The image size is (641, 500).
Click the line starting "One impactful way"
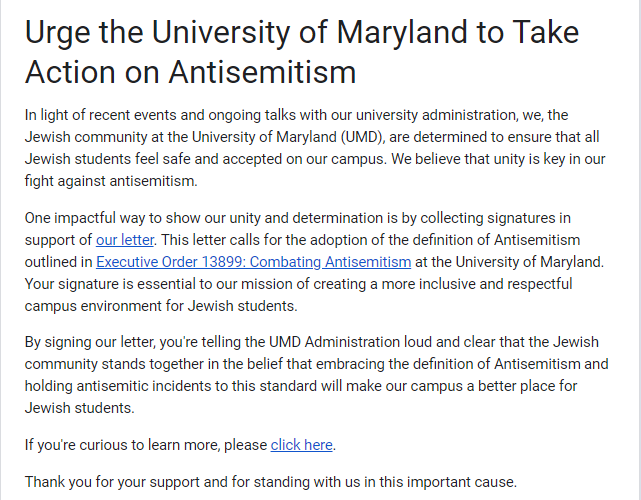pyautogui.click(x=298, y=218)
